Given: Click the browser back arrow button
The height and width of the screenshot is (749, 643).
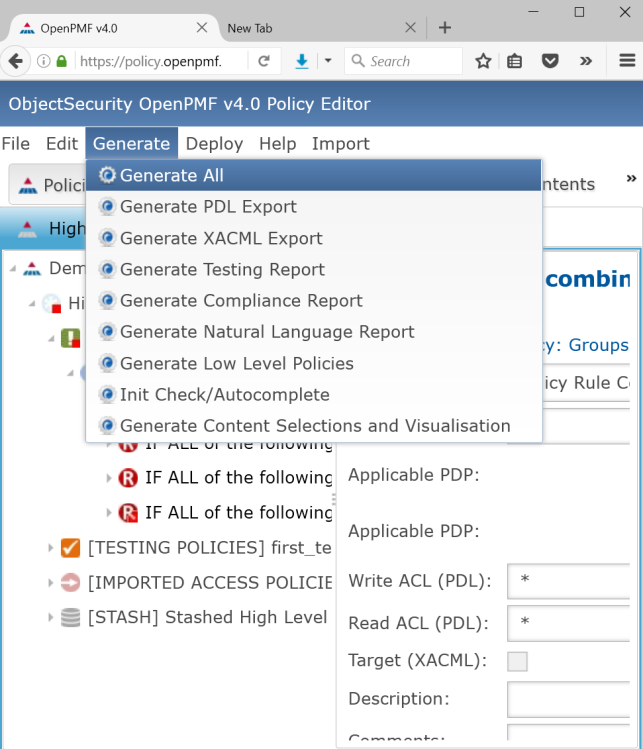Looking at the screenshot, I should pos(15,61).
